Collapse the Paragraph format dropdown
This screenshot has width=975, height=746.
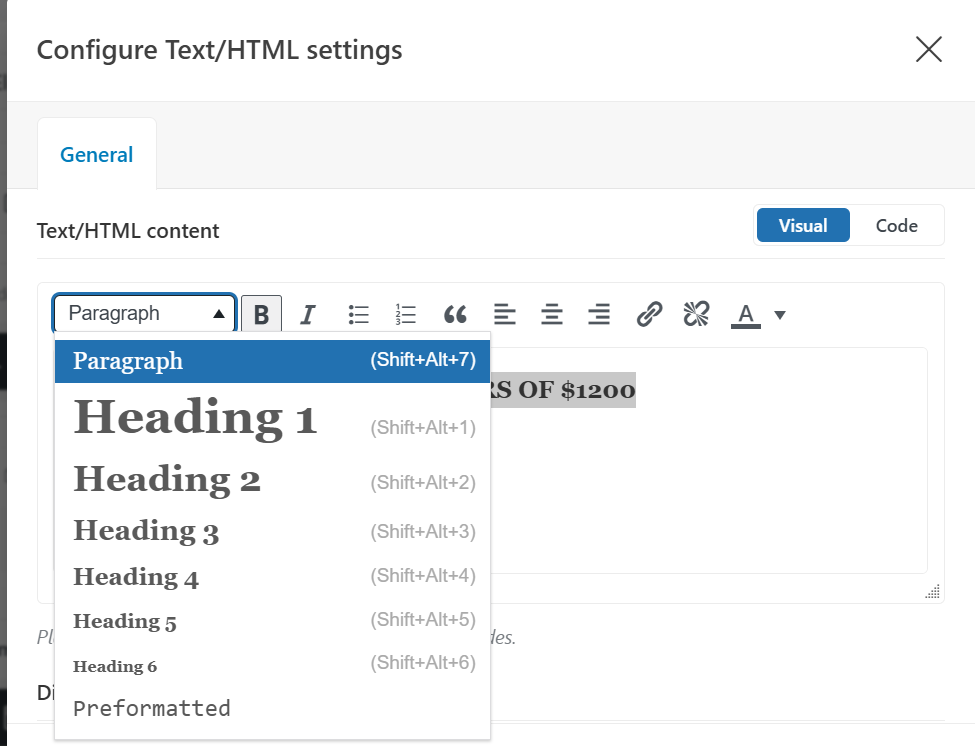(144, 313)
